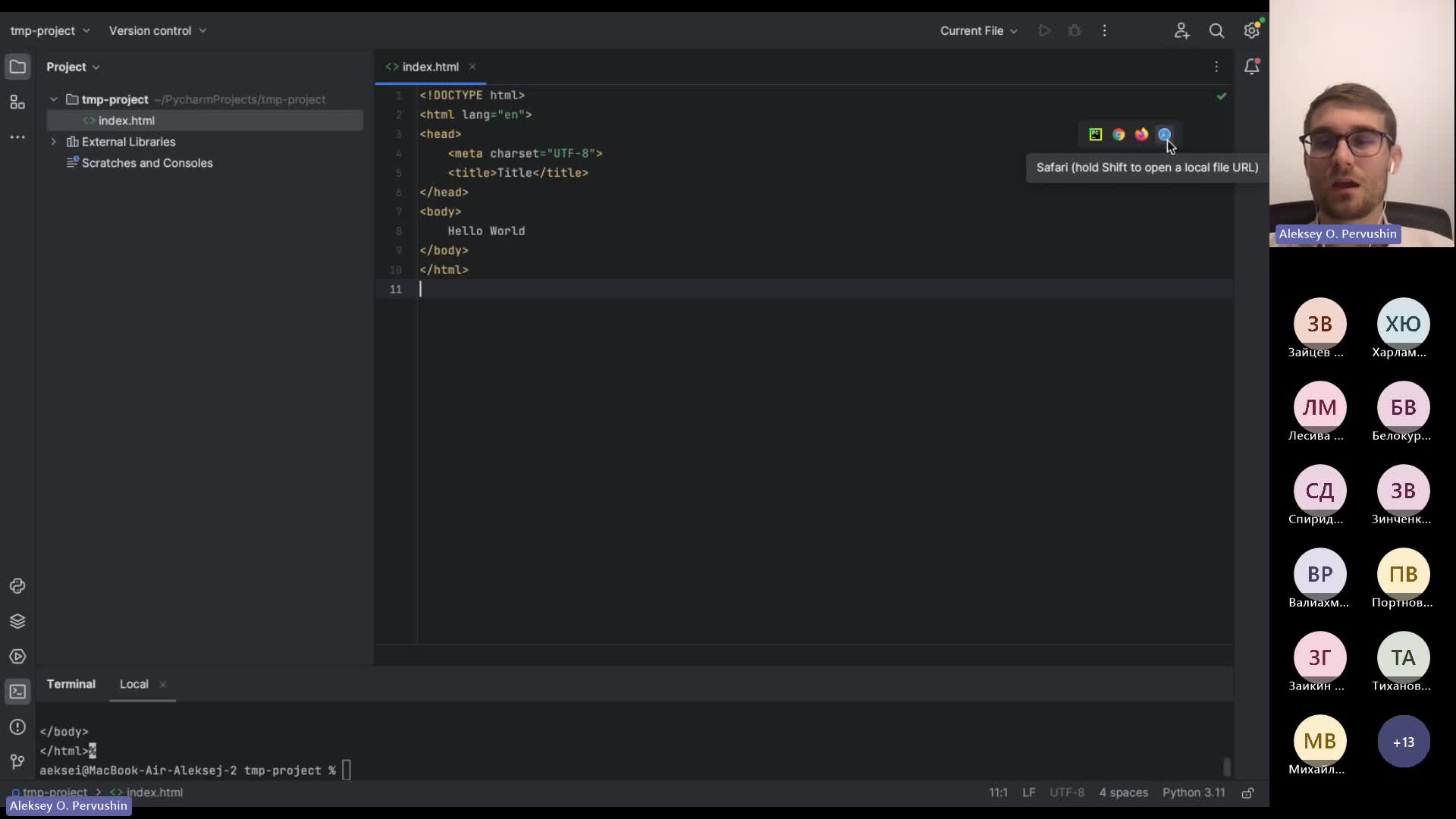
Task: Close the index.html editor tab
Action: coord(472,67)
